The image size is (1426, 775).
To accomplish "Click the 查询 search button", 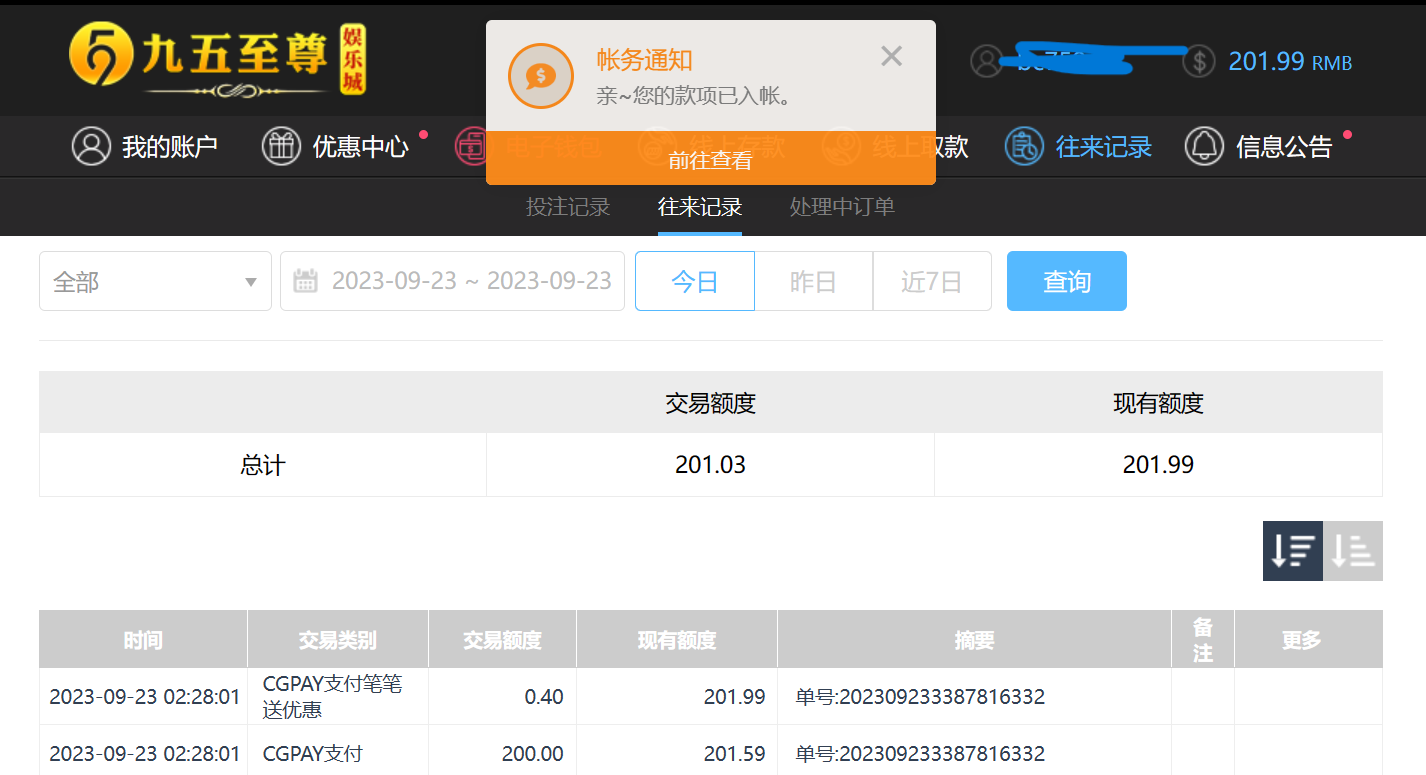I will point(1067,281).
